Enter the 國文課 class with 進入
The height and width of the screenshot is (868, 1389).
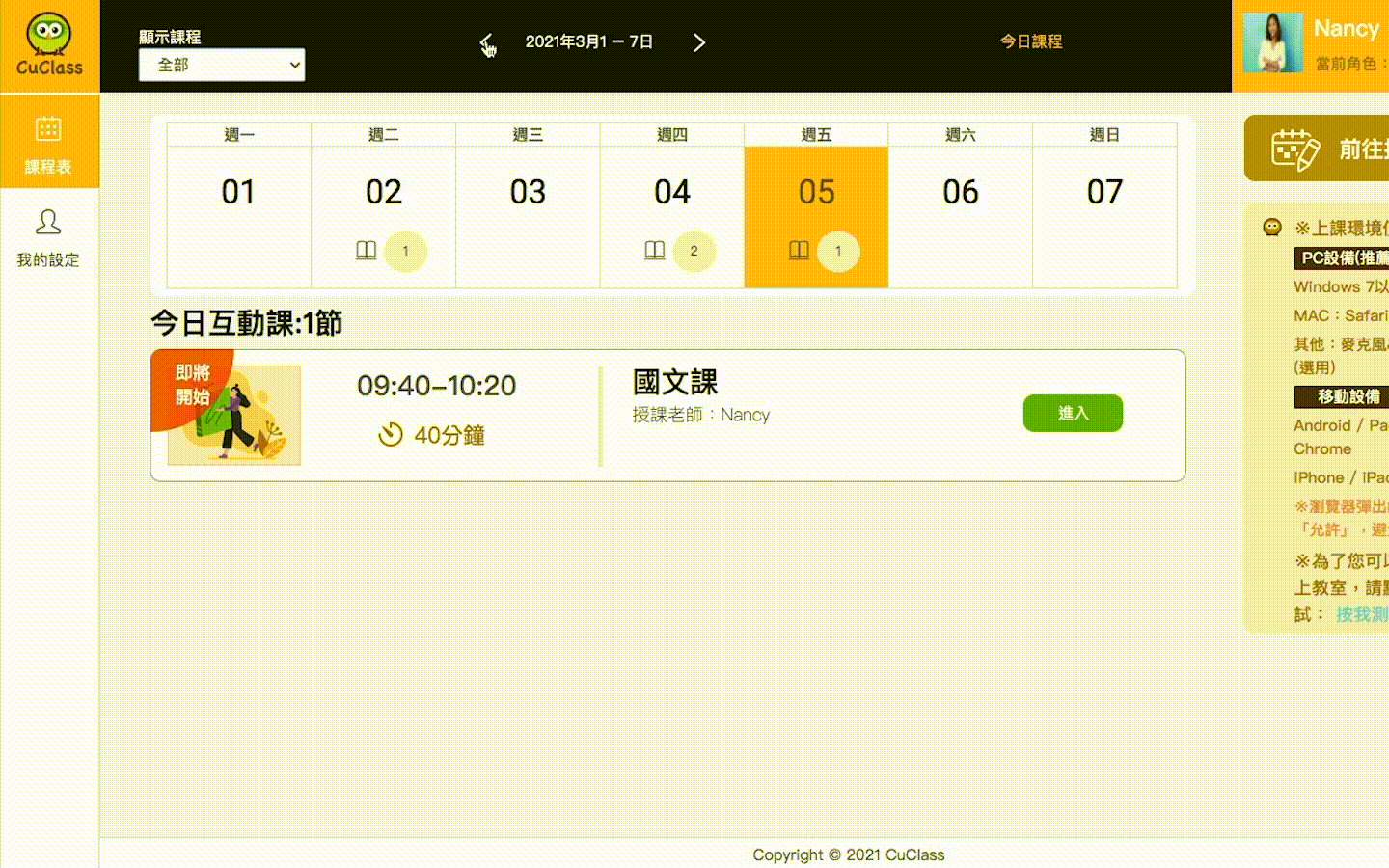coord(1073,413)
